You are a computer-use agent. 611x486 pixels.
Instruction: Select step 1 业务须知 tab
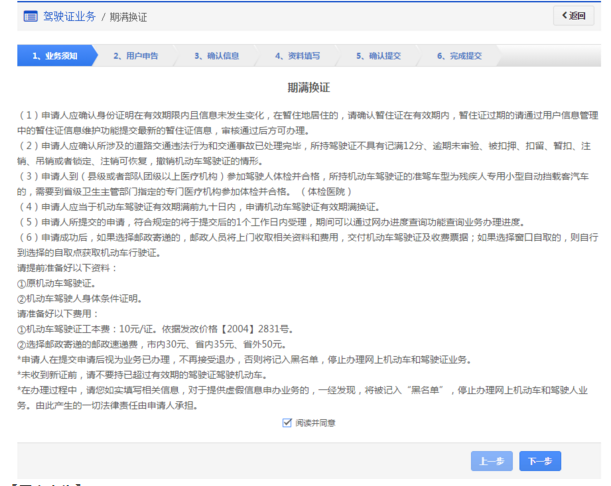tap(56, 56)
